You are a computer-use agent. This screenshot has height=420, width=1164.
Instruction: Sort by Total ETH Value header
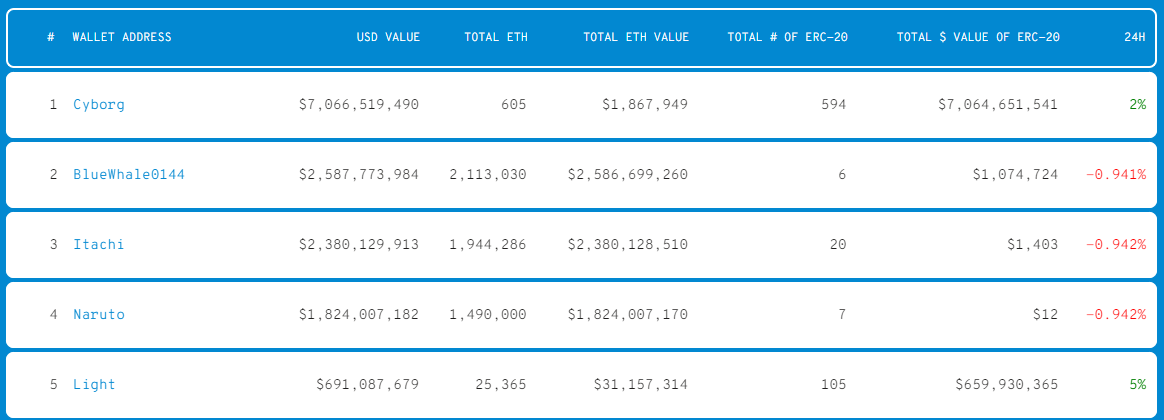[636, 38]
